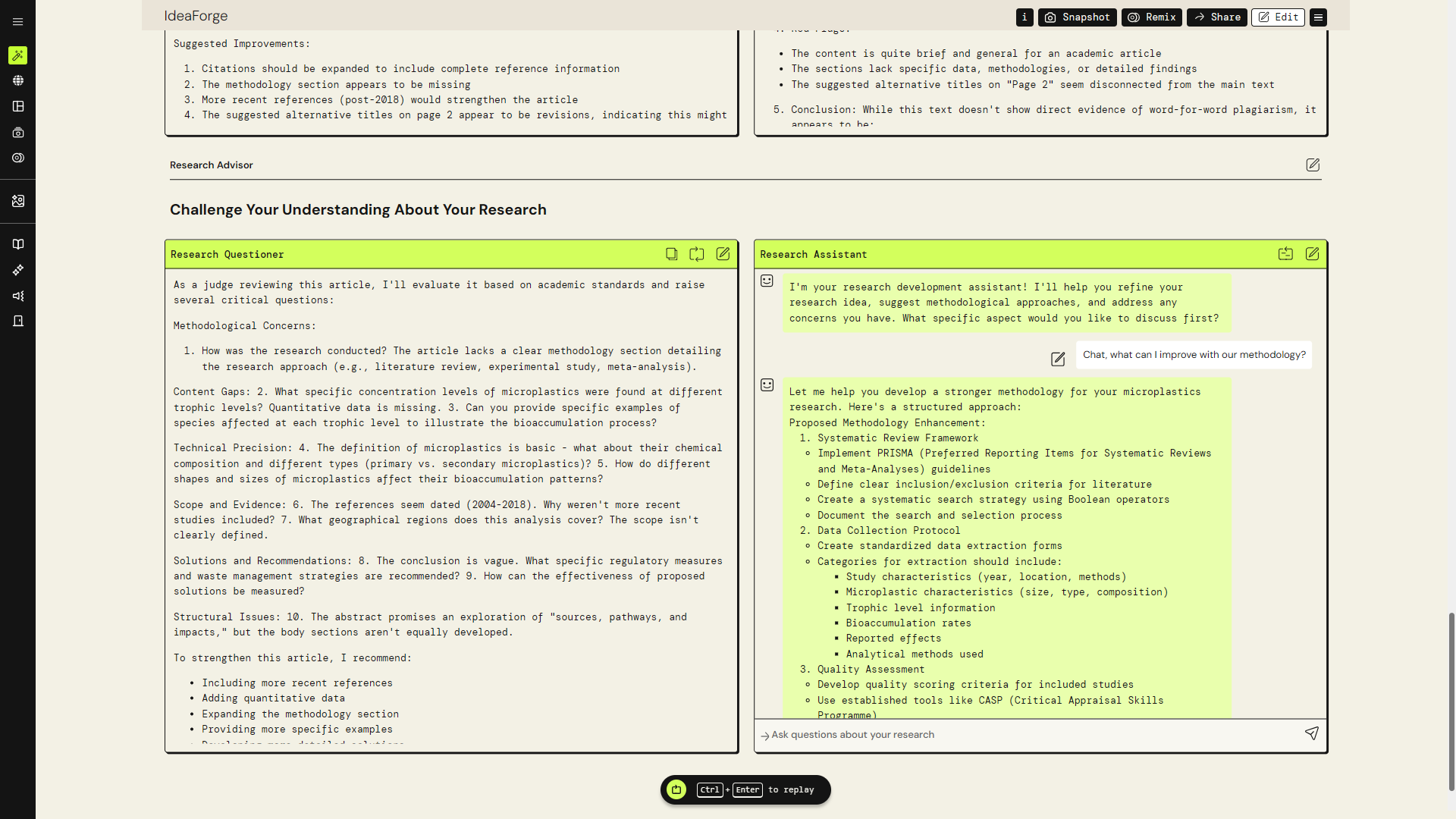Image resolution: width=1456 pixels, height=819 pixels.
Task: Open the globe icon in sidebar
Action: pos(17,80)
